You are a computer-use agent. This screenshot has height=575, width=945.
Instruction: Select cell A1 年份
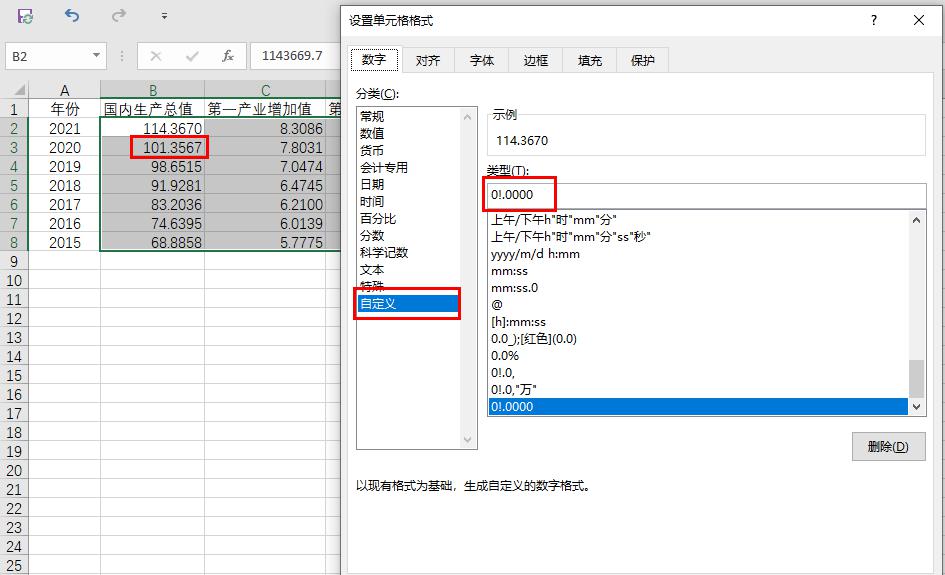[64, 109]
